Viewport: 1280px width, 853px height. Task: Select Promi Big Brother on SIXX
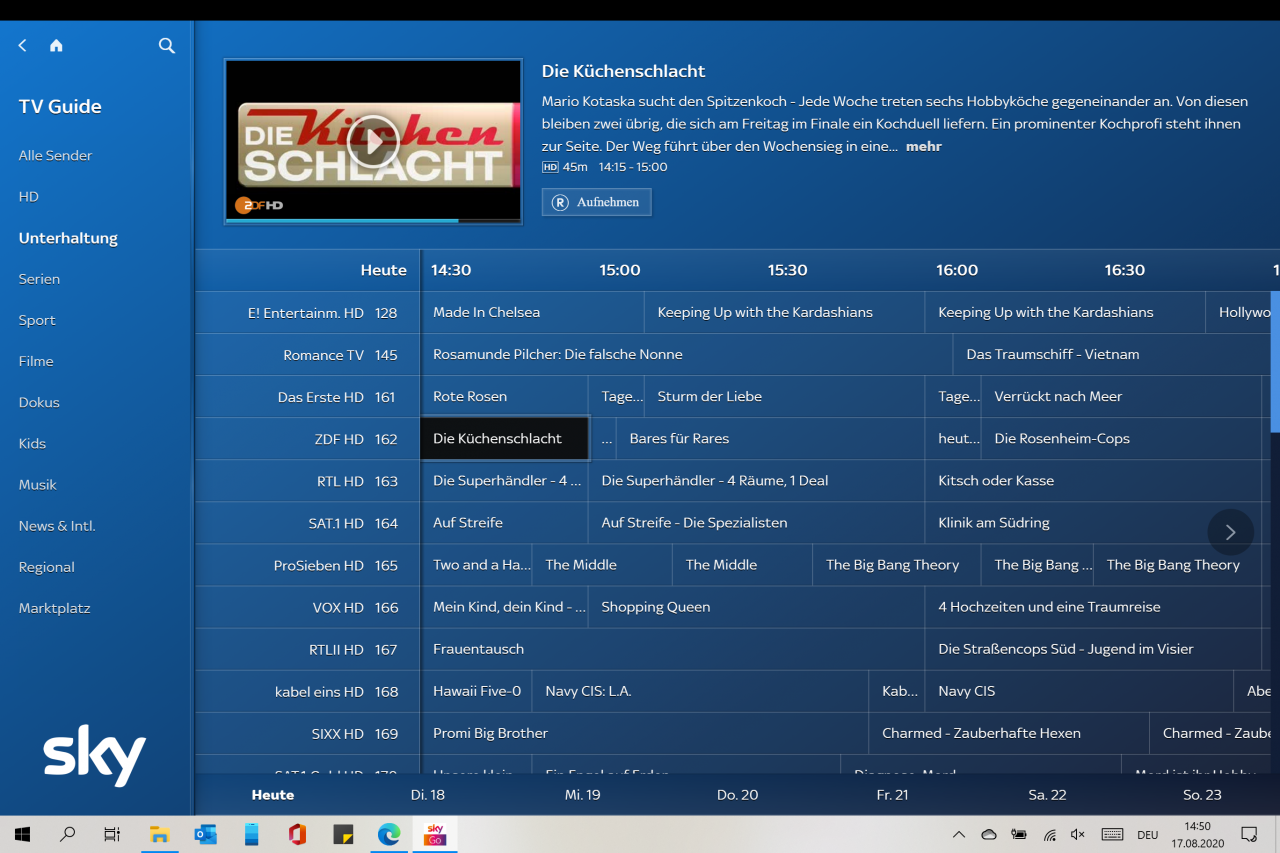tap(644, 733)
